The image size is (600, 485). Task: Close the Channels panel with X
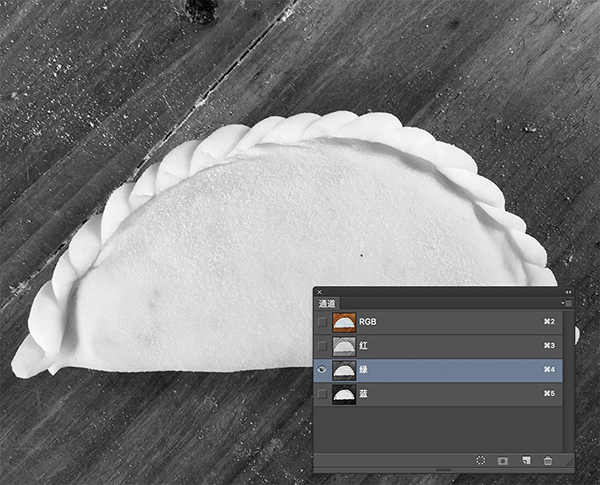tap(319, 292)
